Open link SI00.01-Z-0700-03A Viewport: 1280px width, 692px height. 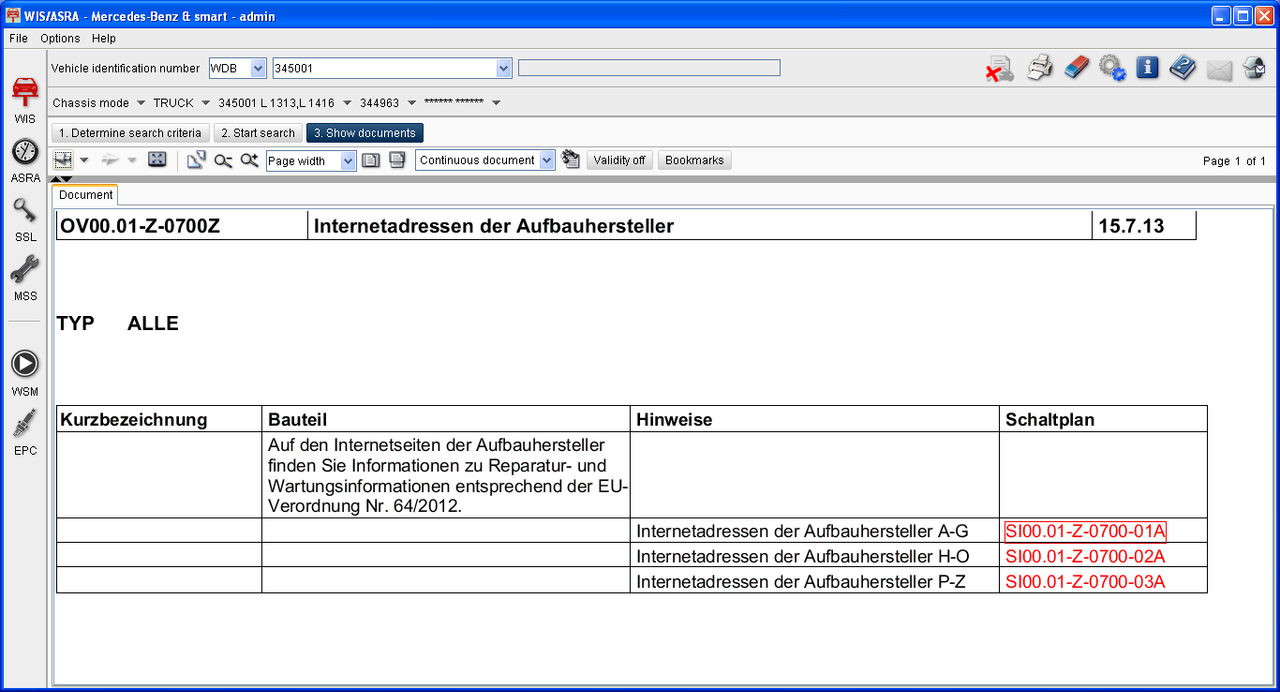1085,581
